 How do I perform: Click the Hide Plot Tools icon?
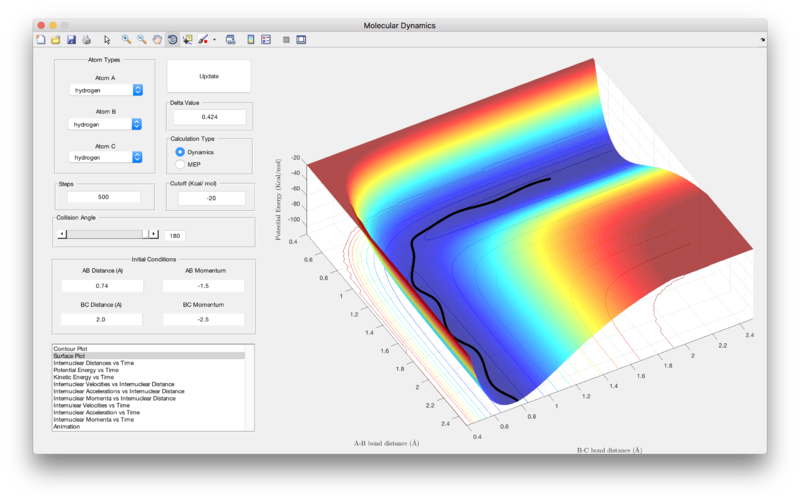click(286, 39)
